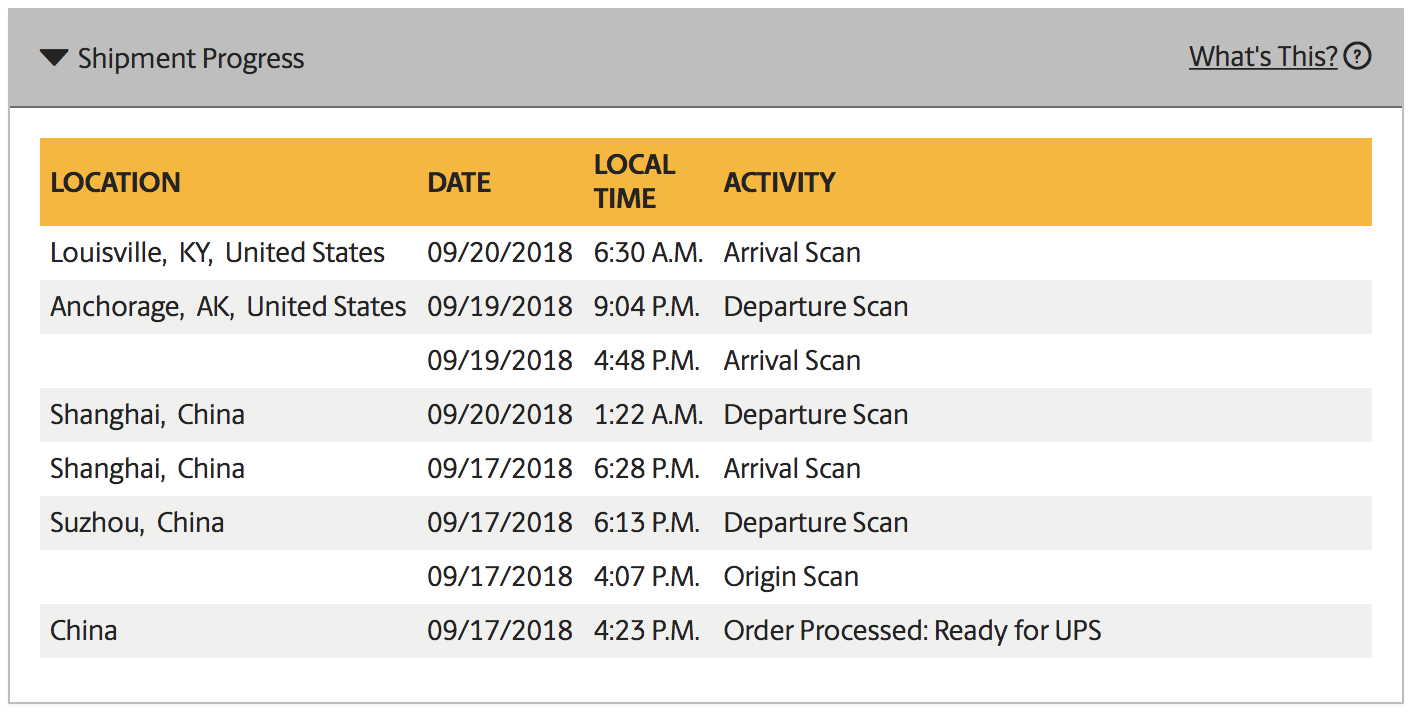The image size is (1418, 712).
Task: Select the DATE column header
Action: pos(459,182)
